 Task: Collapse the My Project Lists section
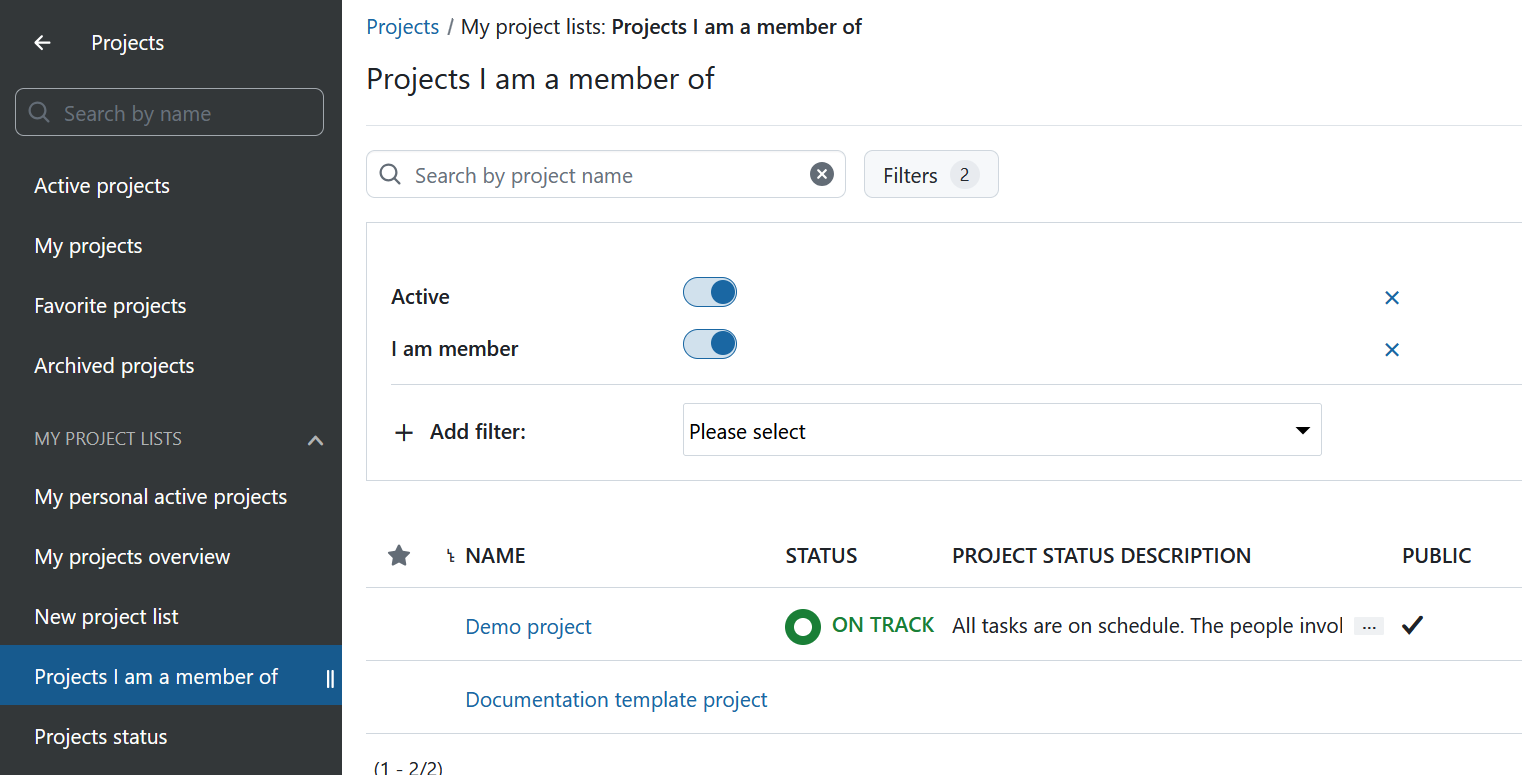point(315,440)
